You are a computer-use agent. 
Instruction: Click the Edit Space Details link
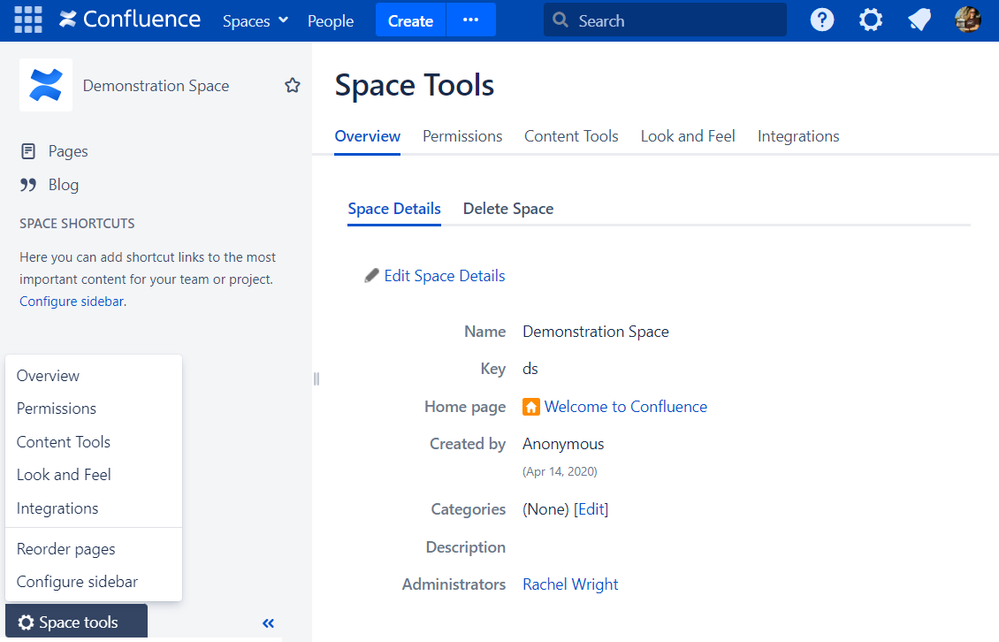(445, 276)
